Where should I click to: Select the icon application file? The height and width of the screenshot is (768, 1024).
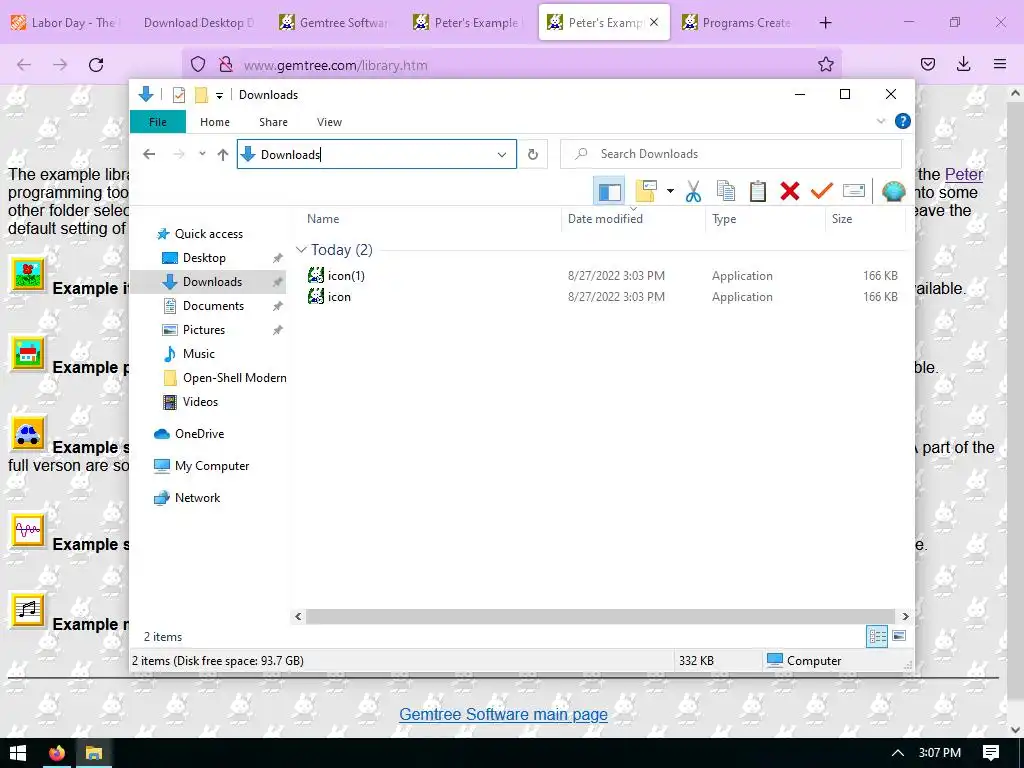[x=330, y=296]
